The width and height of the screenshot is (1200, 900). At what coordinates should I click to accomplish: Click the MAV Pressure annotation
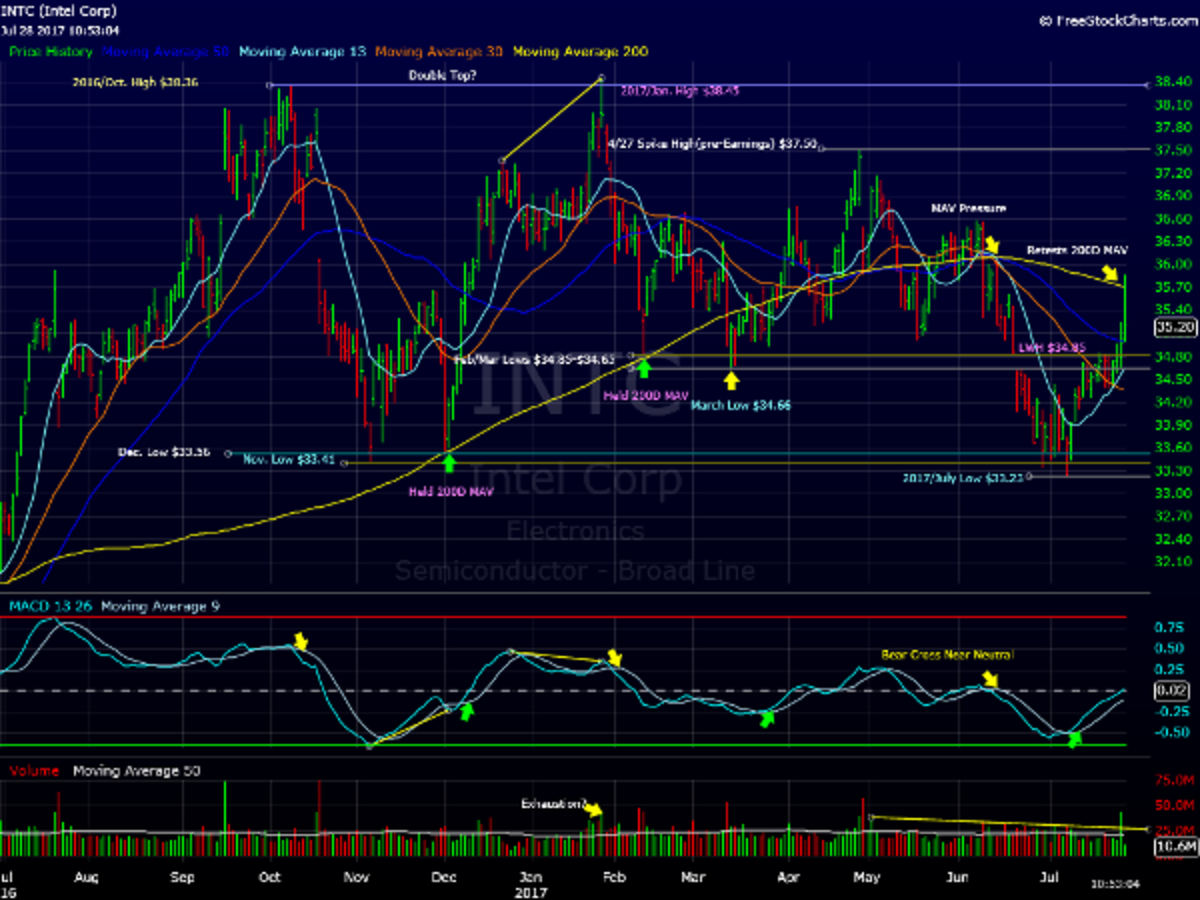click(969, 208)
